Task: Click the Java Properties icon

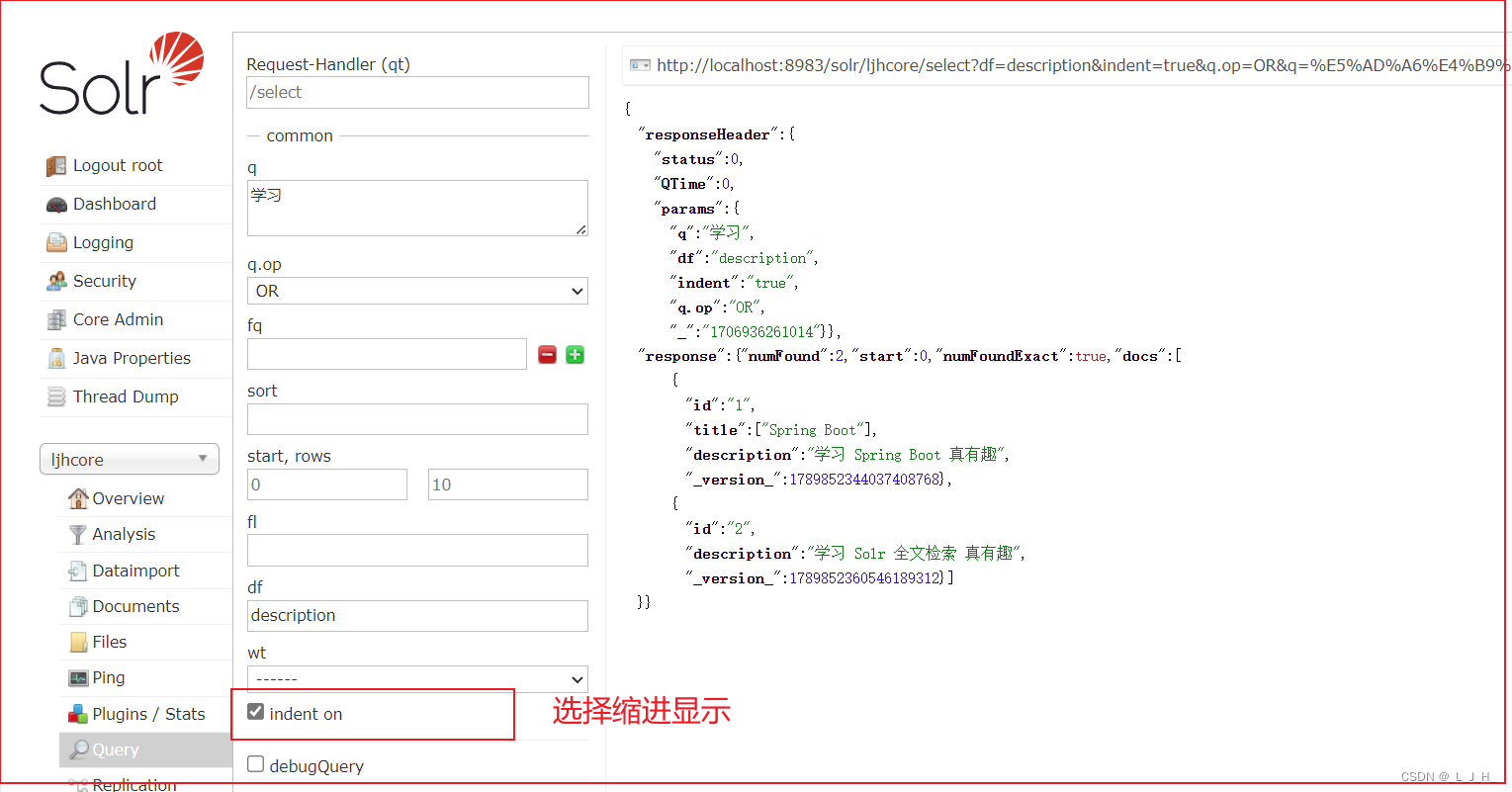Action: pyautogui.click(x=56, y=359)
